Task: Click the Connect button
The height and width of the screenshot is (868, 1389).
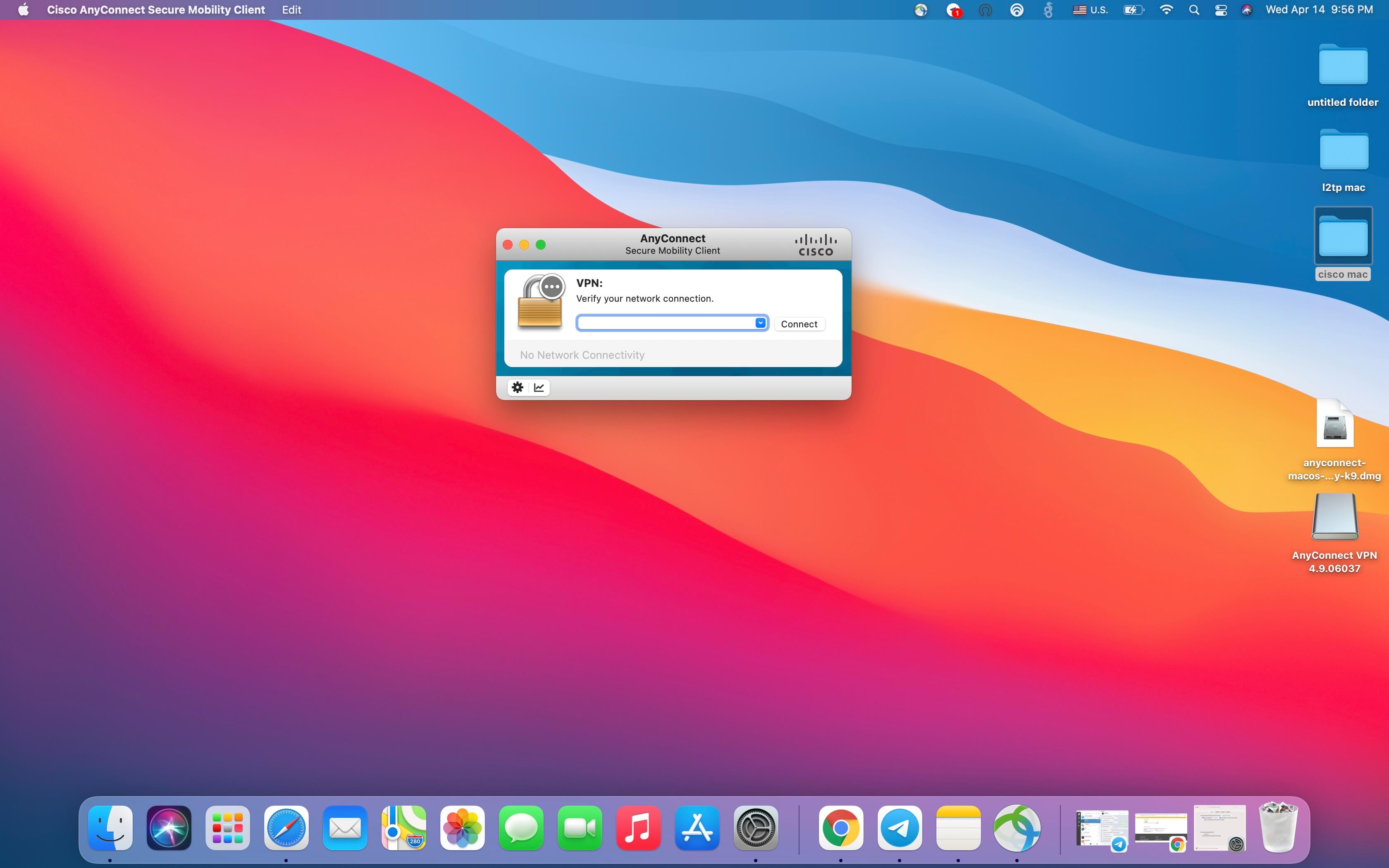Action: [799, 324]
